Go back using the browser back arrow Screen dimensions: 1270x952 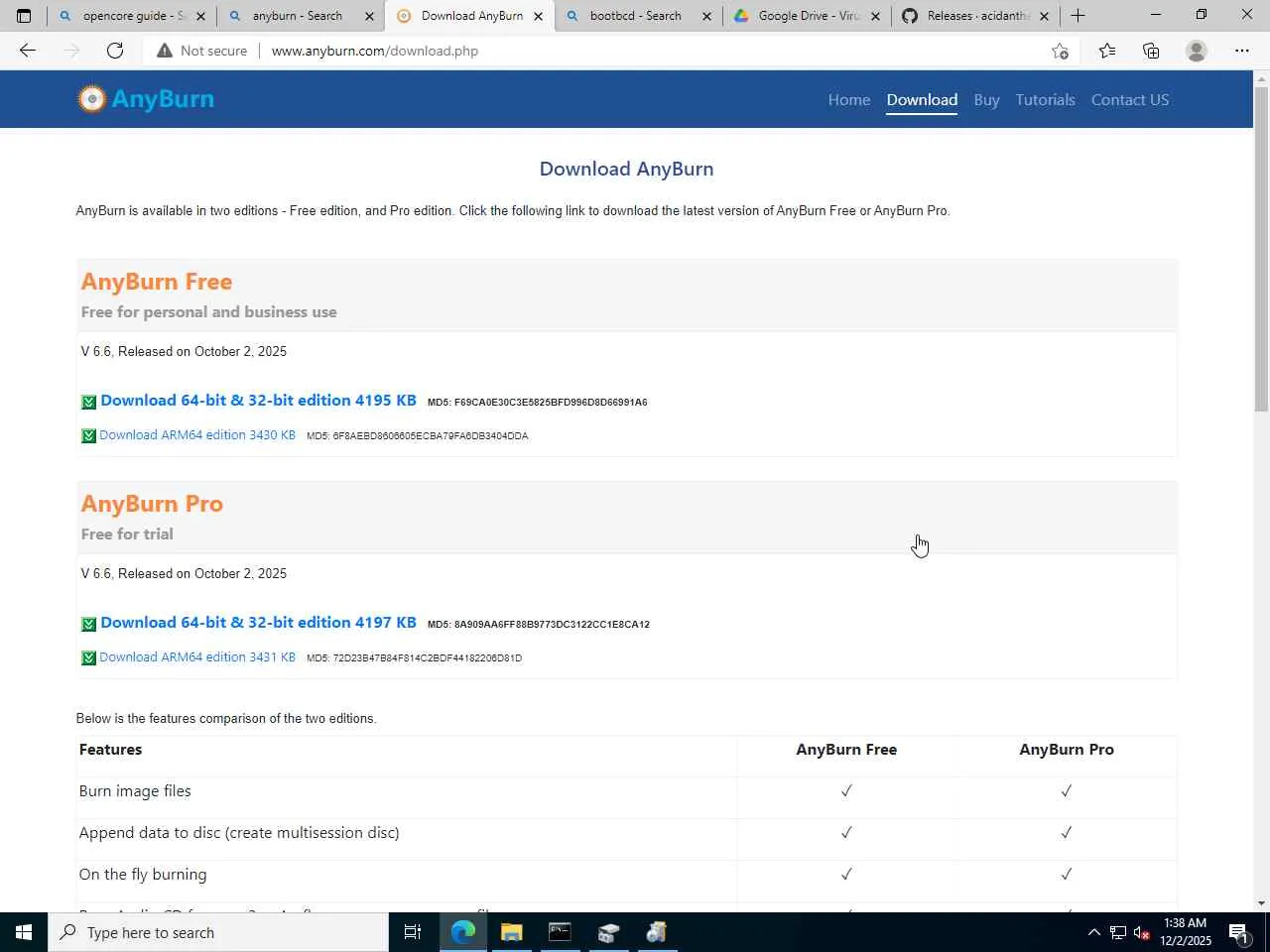click(x=27, y=51)
